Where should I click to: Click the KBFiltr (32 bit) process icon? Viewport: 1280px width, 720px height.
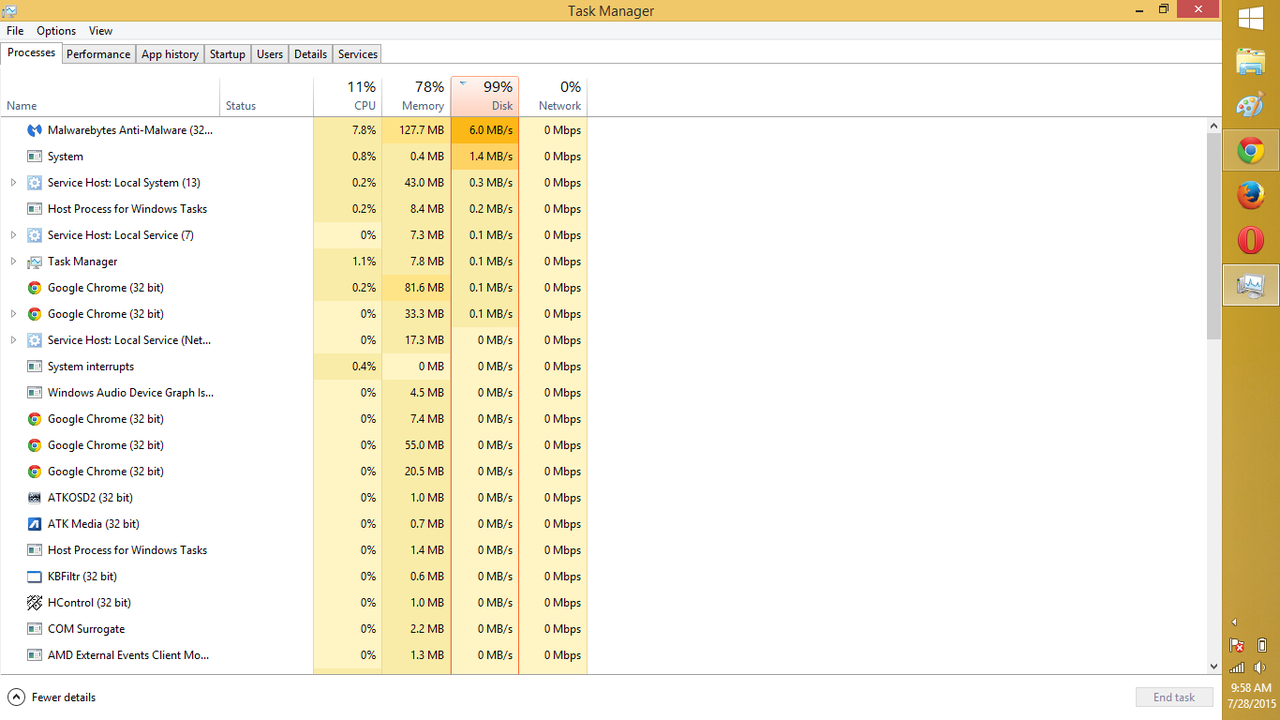pyautogui.click(x=35, y=576)
